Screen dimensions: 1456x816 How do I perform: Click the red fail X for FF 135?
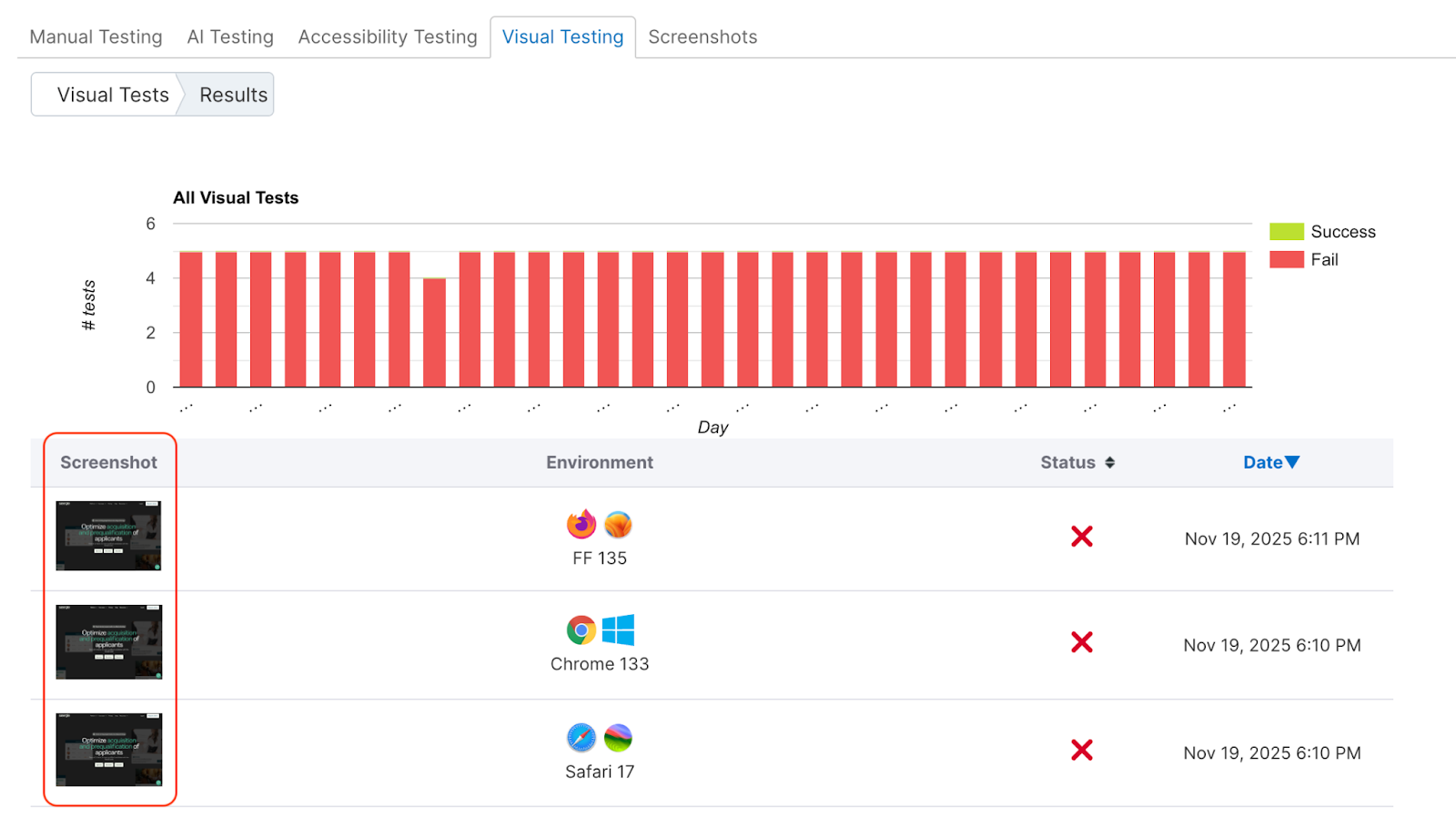(1081, 537)
